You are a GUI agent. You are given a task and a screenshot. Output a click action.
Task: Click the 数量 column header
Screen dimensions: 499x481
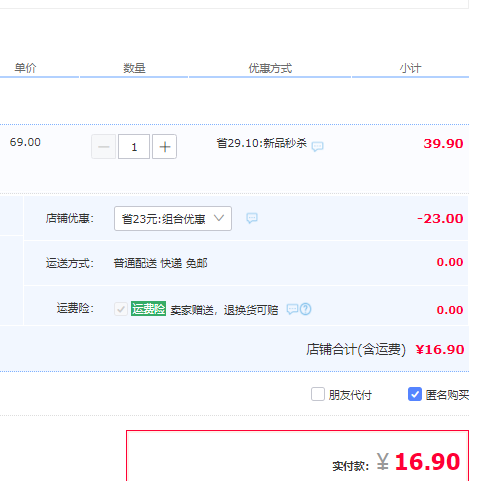coord(134,68)
